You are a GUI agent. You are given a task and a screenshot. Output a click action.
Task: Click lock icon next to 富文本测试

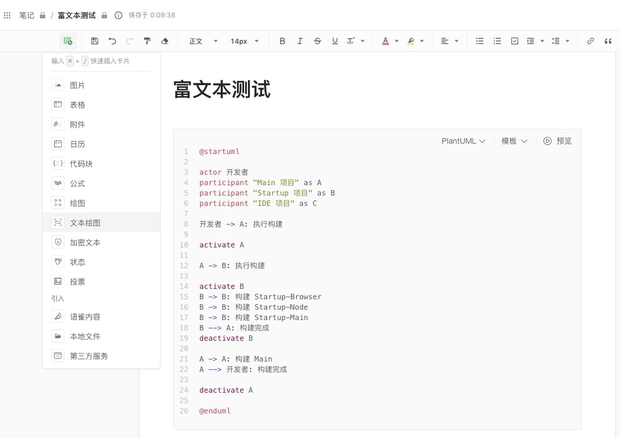click(x=104, y=15)
